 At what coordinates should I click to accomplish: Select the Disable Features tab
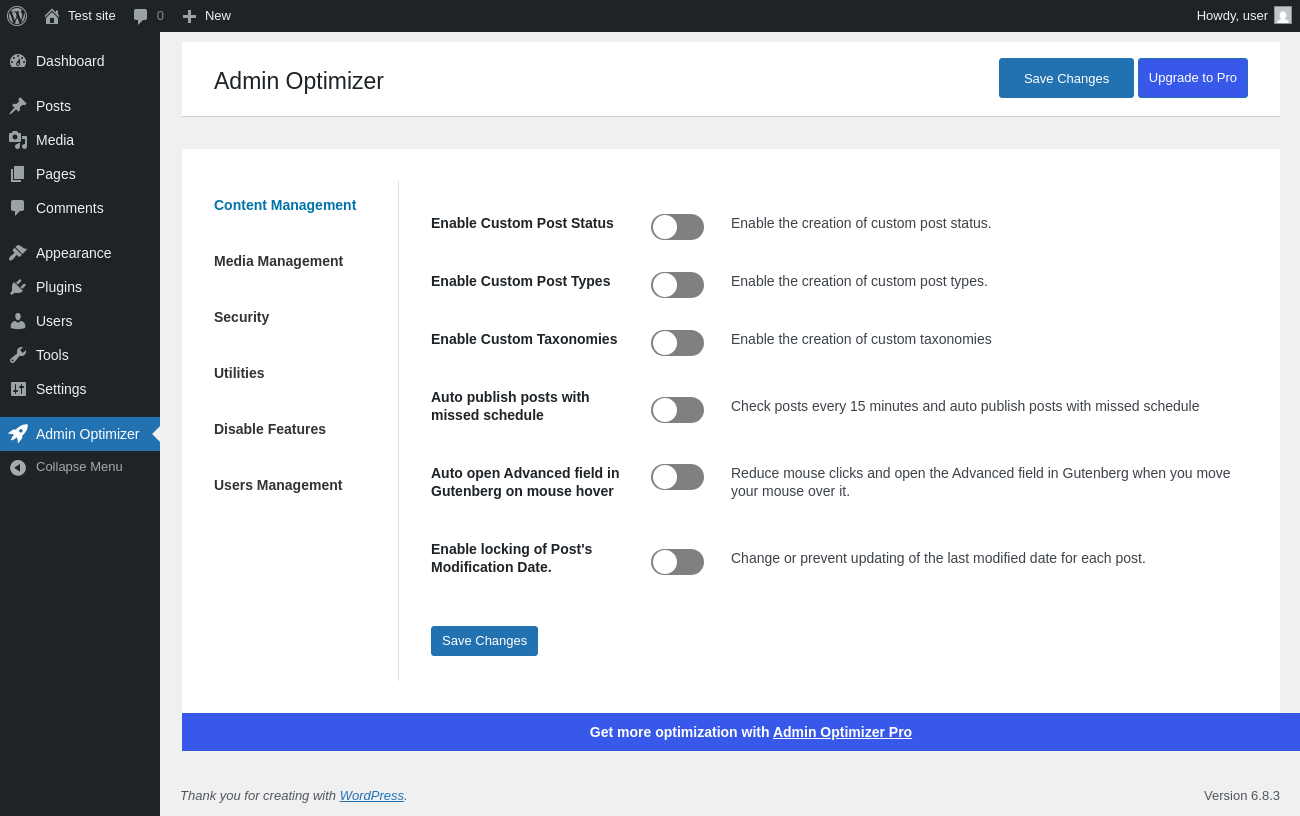[x=270, y=429]
